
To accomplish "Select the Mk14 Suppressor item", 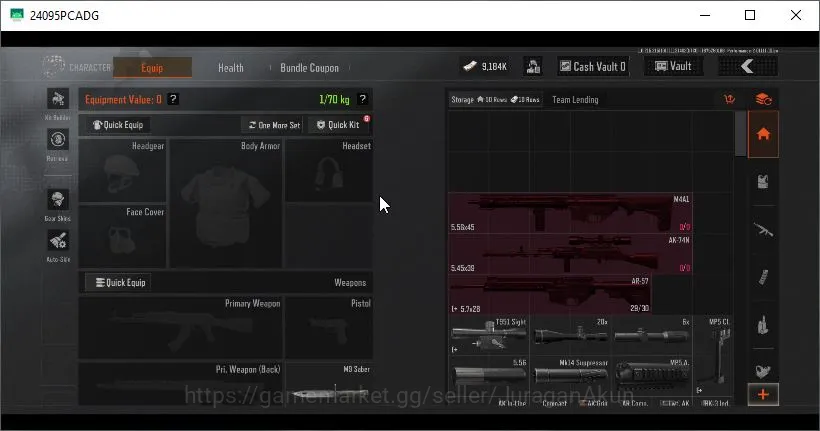I will point(571,376).
